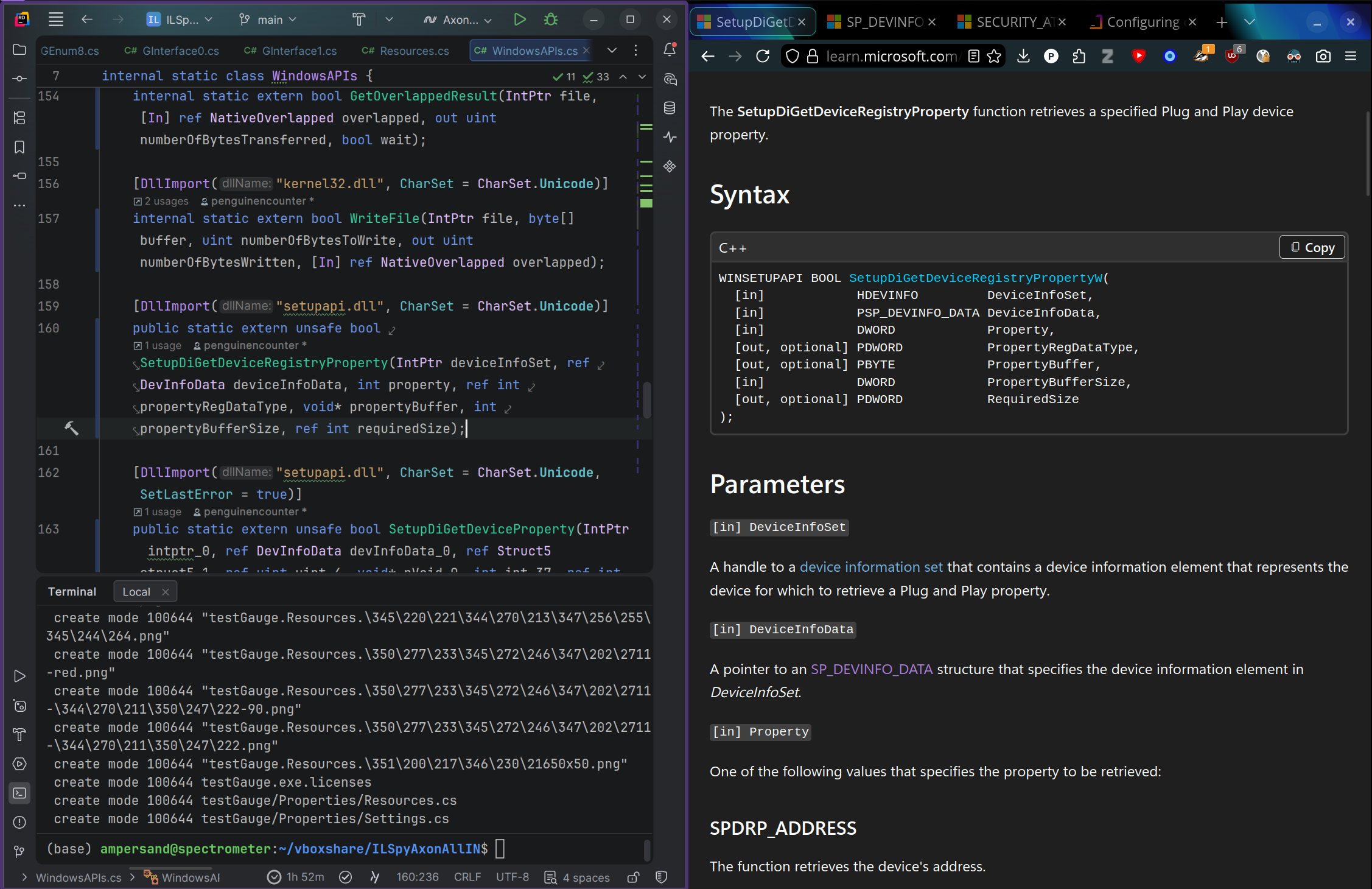Screen dimensions: 1372x889
Task: Expand the main branch dropdown
Action: point(268,19)
